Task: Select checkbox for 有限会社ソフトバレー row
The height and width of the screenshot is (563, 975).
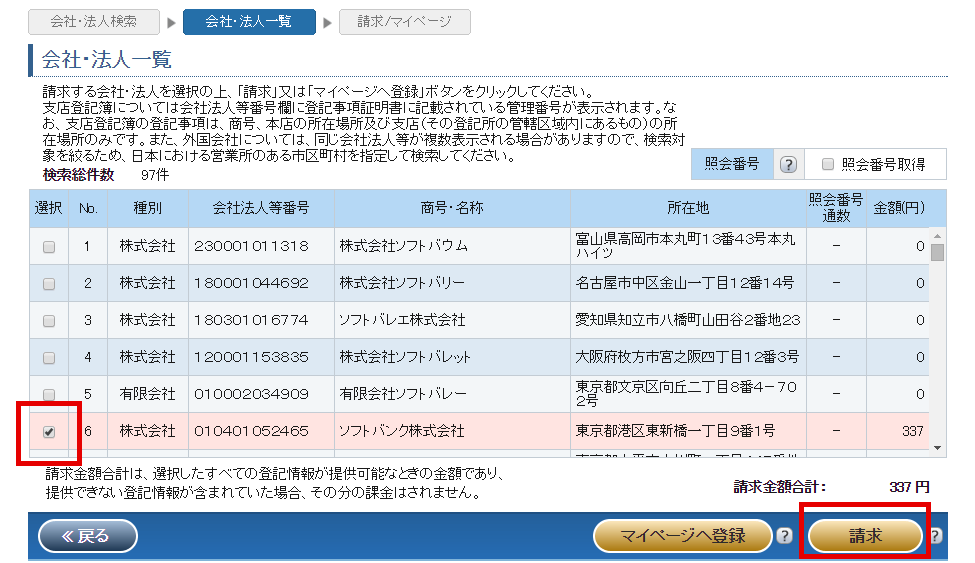Action: 49,395
